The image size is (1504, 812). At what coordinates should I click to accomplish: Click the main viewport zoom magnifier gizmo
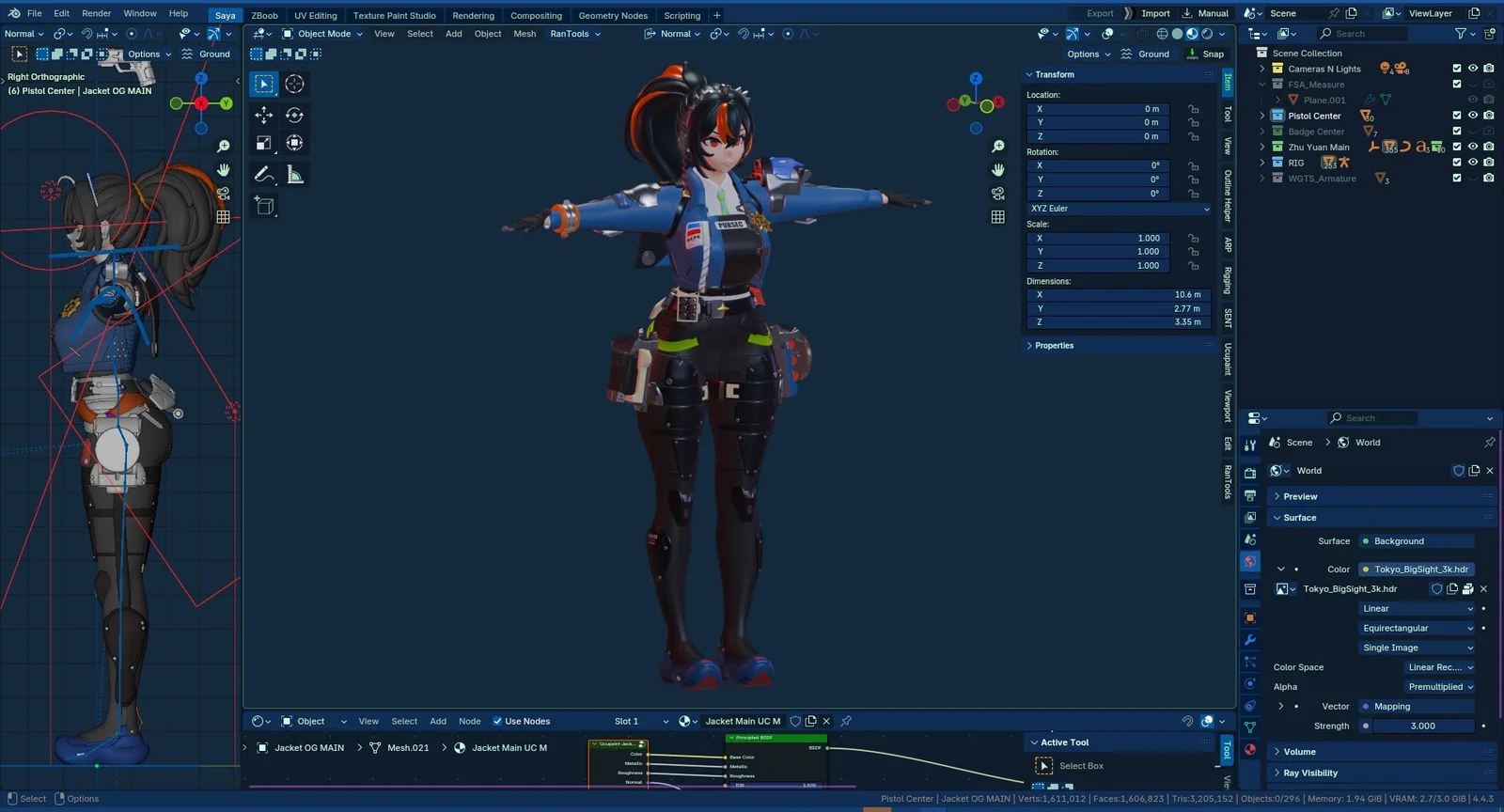(997, 147)
